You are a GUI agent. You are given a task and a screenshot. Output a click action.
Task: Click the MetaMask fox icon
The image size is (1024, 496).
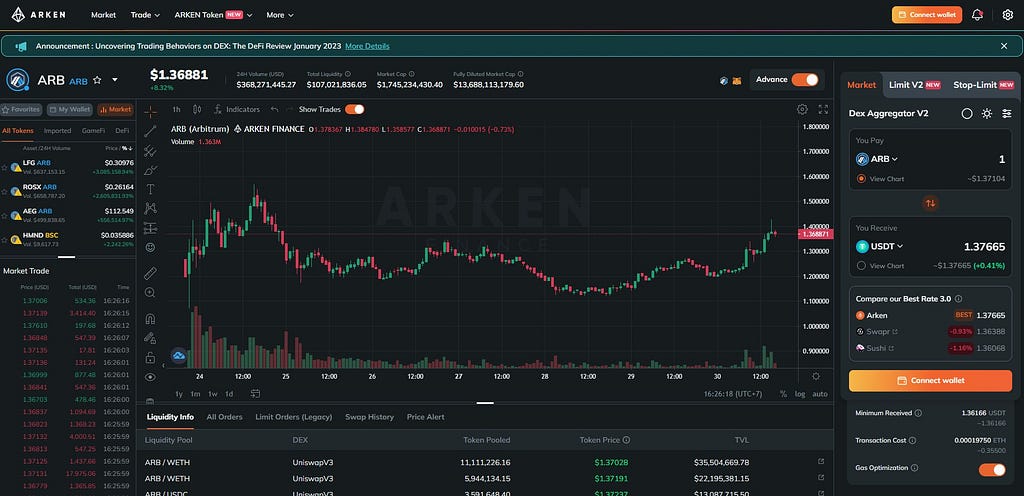tap(737, 80)
